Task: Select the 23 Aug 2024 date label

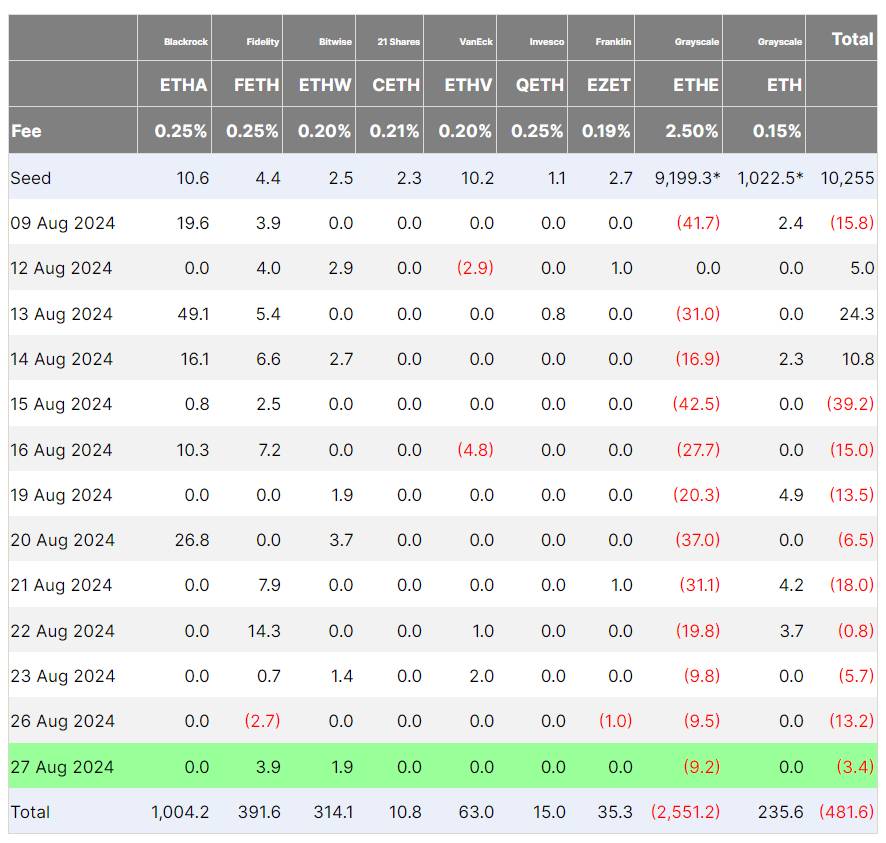Action: point(63,676)
